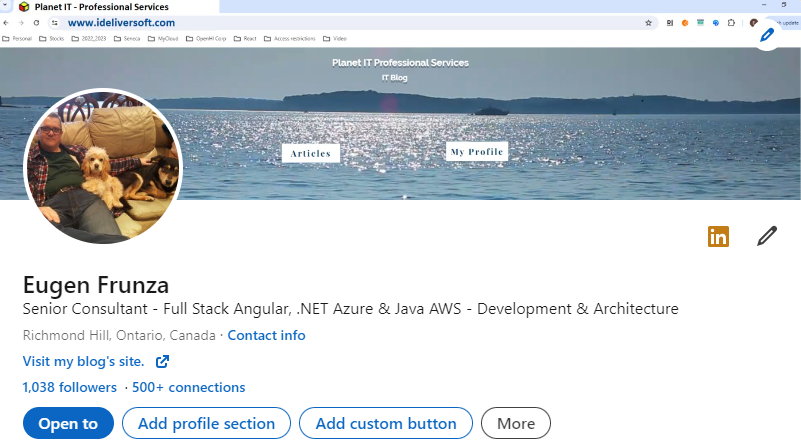View the 1,038 followers link
Viewport: 801px width, 444px height.
pos(69,388)
